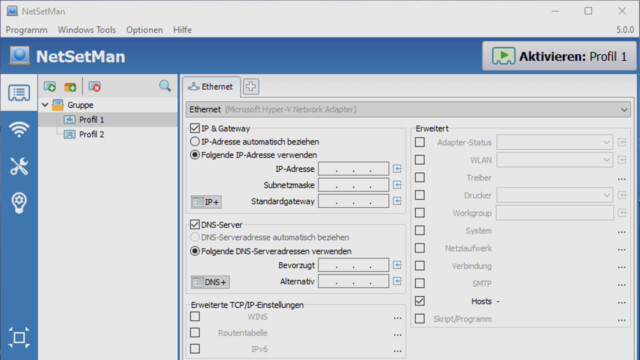Open Routentabelle settings ellipsis

pyautogui.click(x=398, y=334)
